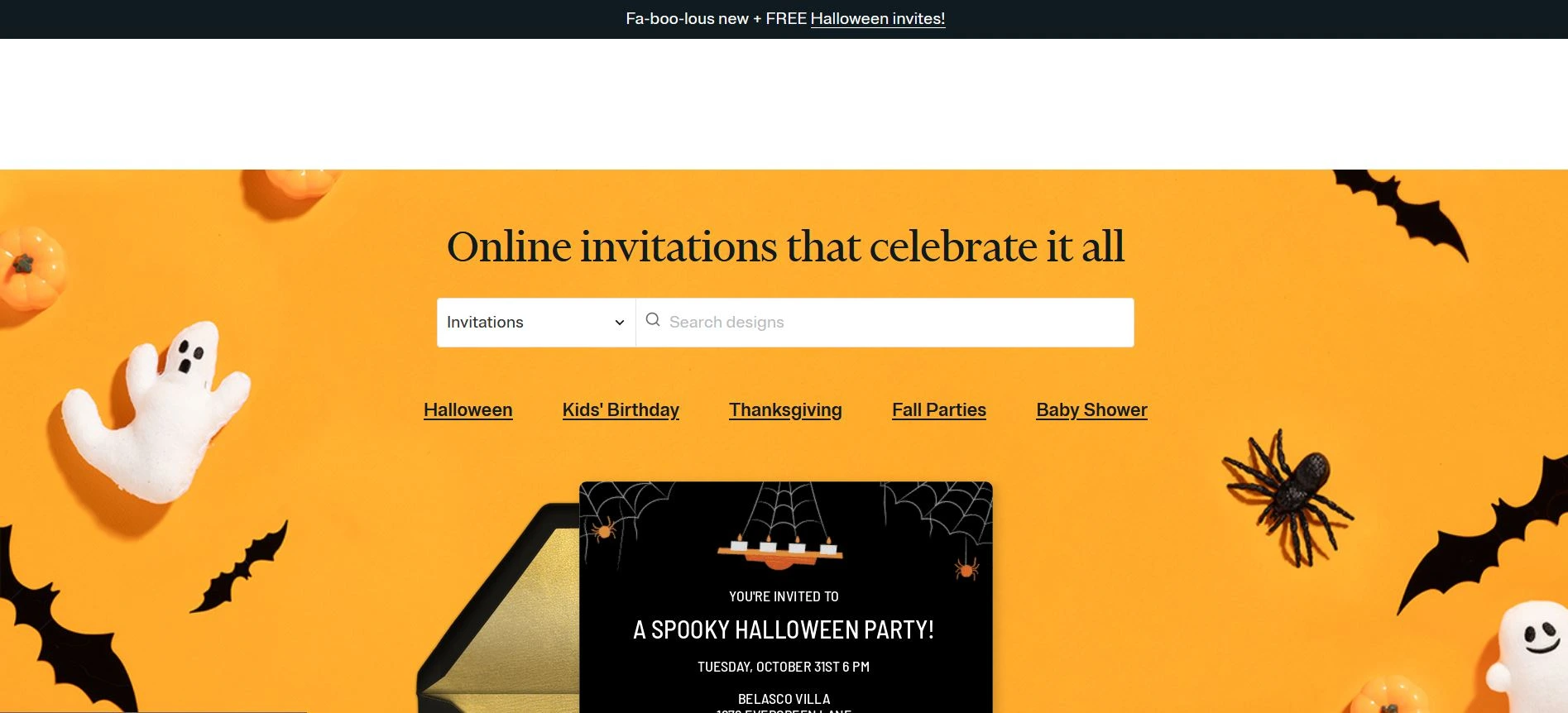
Task: Click the chevron arrow beside Invitations
Action: click(619, 323)
